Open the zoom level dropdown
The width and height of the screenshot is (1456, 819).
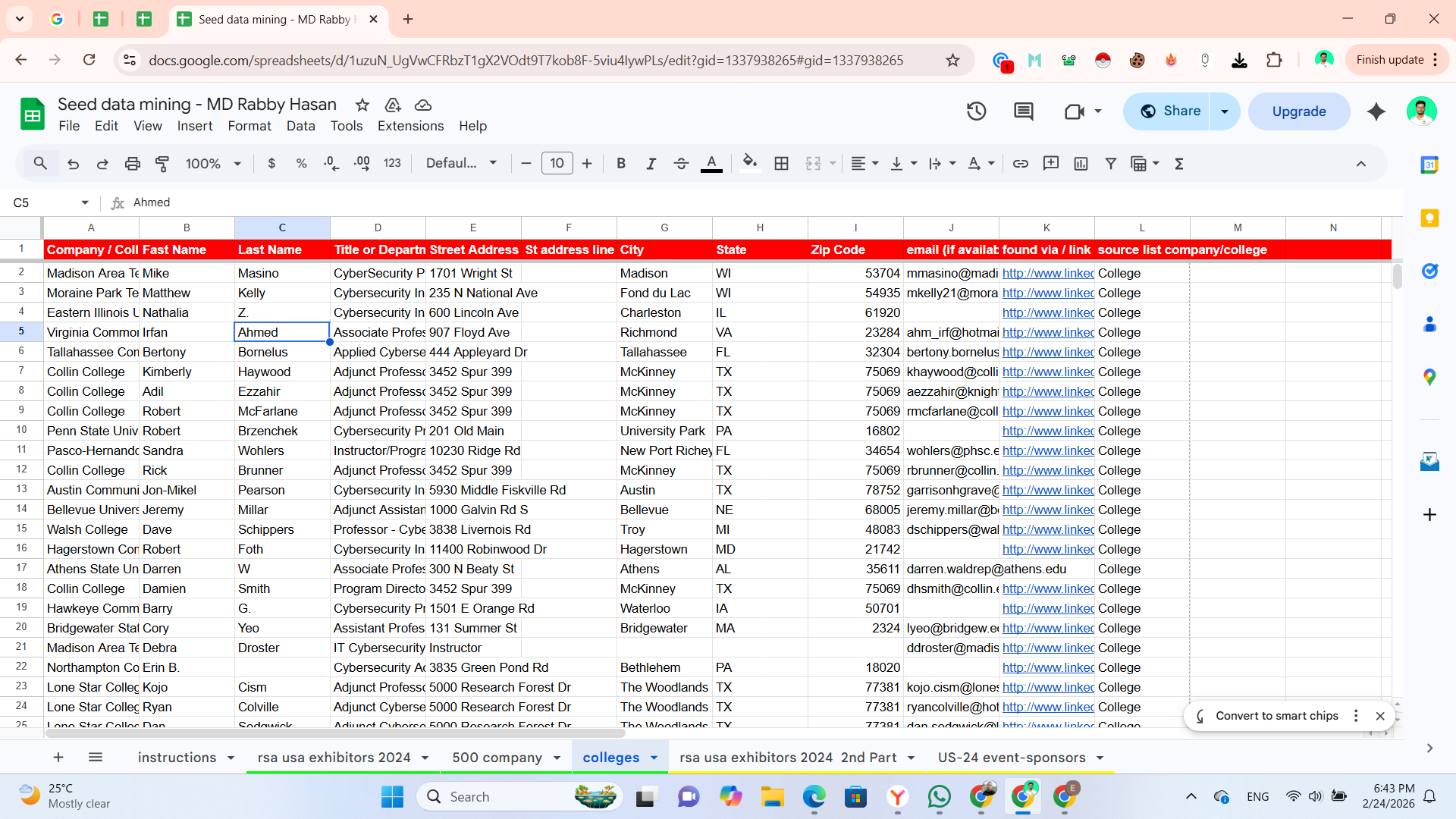click(x=212, y=163)
